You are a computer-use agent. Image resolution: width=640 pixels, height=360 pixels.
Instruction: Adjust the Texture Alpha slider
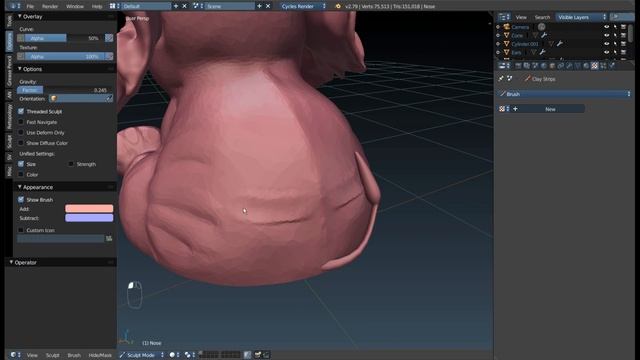point(64,57)
